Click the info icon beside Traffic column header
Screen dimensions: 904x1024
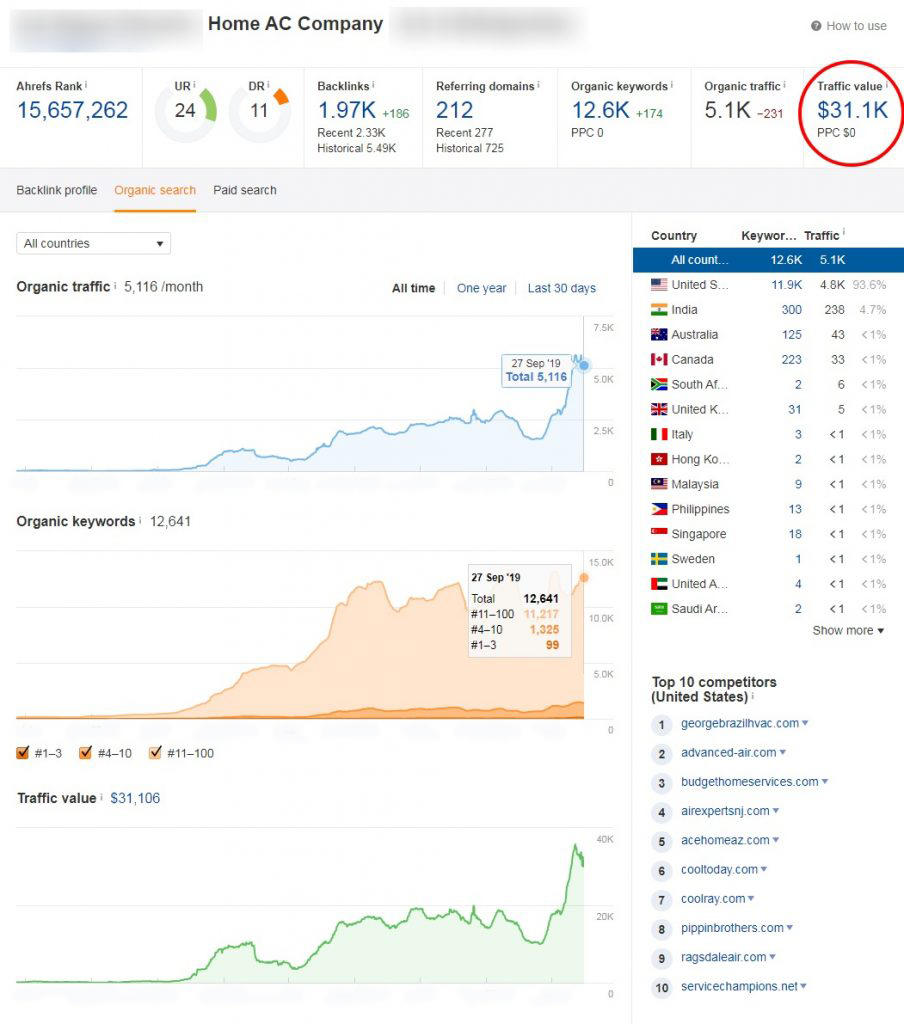click(x=843, y=231)
